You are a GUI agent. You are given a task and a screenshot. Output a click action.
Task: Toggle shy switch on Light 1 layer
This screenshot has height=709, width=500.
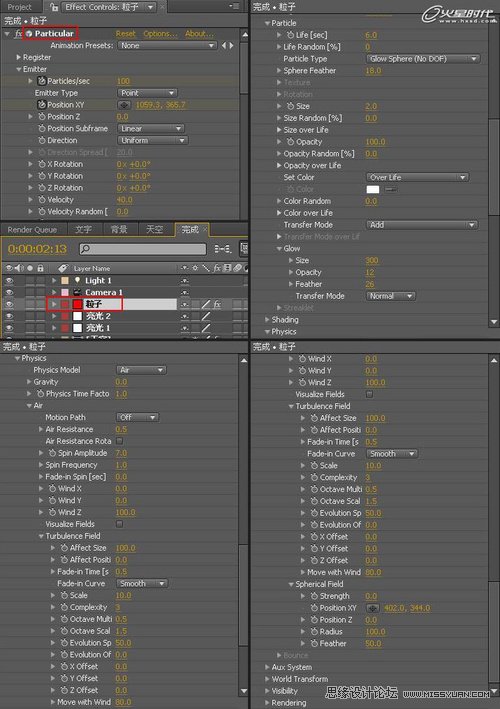(x=184, y=280)
